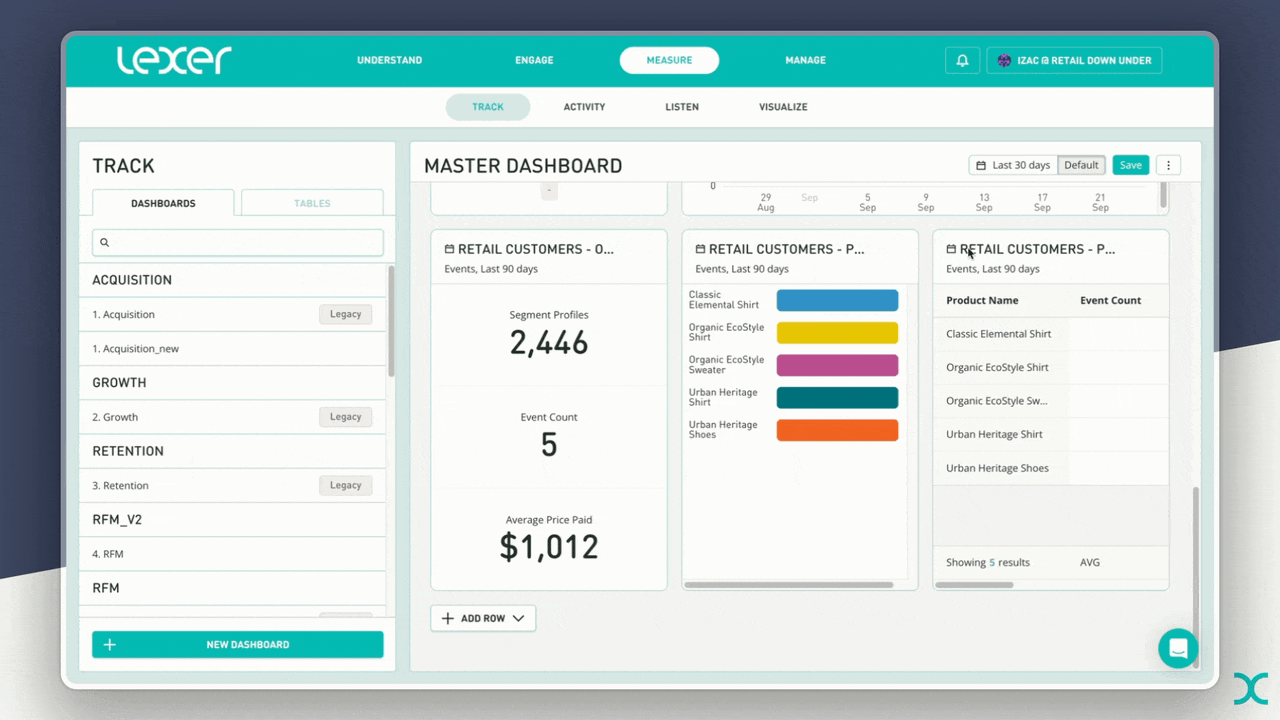The image size is (1280, 720).
Task: Open the 1. Acquisition_new dashboard
Action: coord(232,348)
